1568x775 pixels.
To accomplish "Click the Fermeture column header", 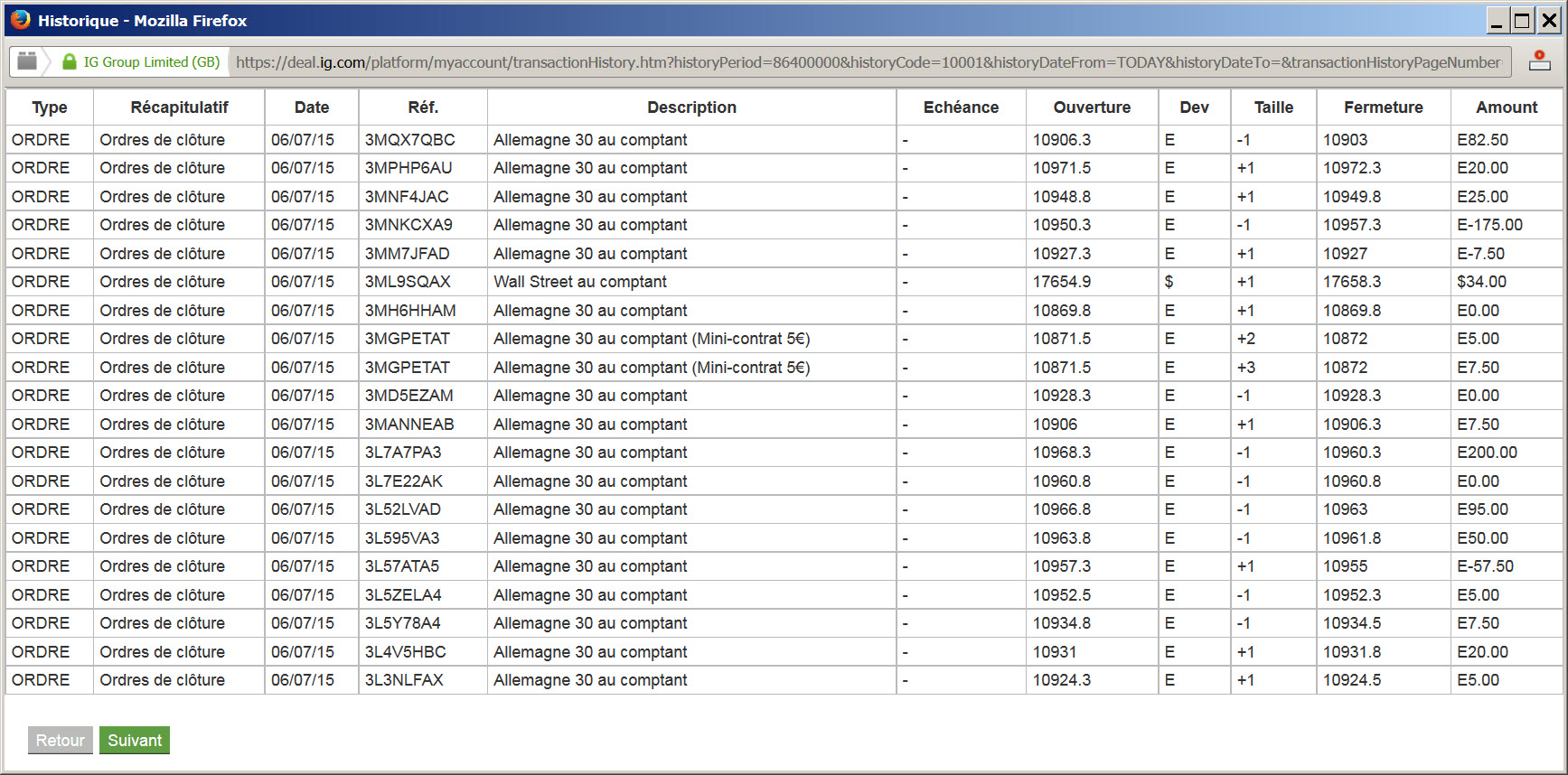I will click(x=1384, y=107).
